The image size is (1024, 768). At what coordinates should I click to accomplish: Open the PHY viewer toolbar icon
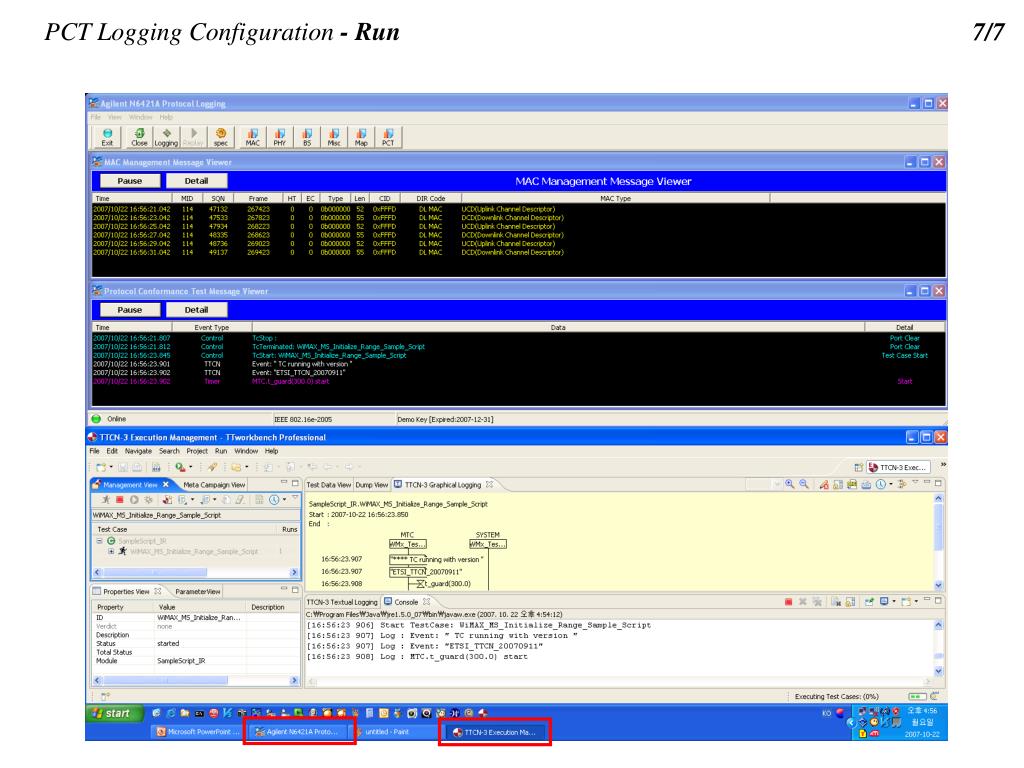280,136
